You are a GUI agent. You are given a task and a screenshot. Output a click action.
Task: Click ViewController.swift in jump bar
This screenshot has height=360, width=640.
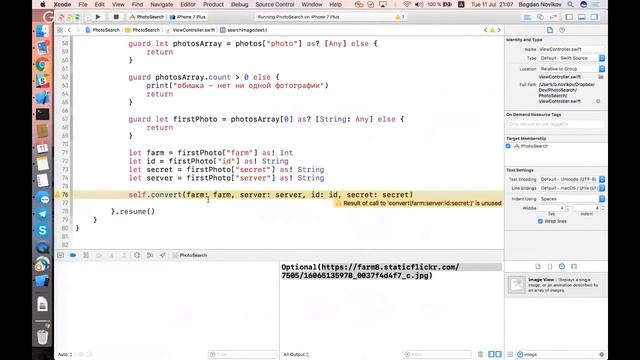(x=193, y=30)
